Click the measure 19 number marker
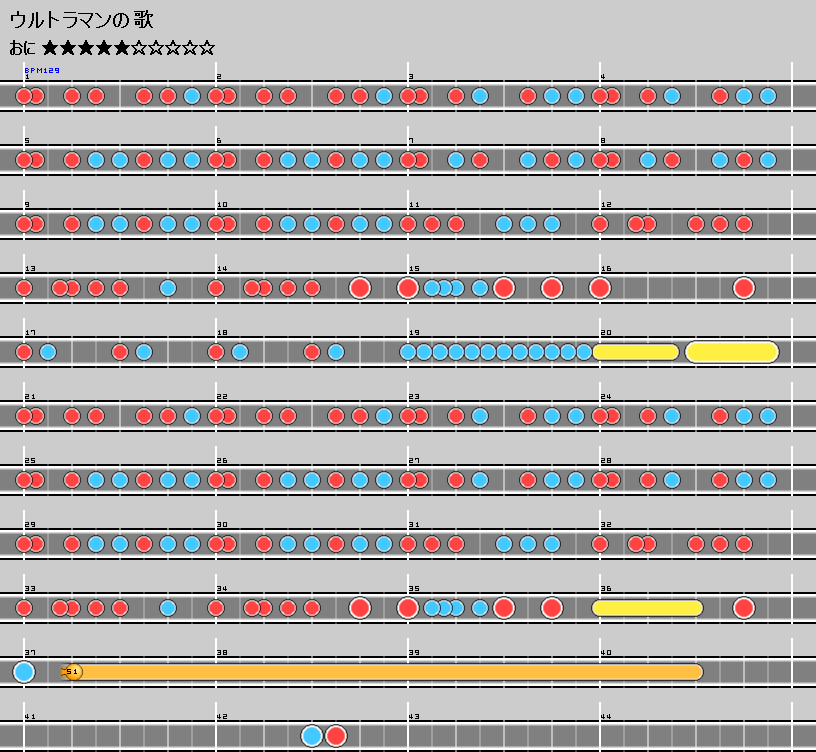 click(414, 333)
